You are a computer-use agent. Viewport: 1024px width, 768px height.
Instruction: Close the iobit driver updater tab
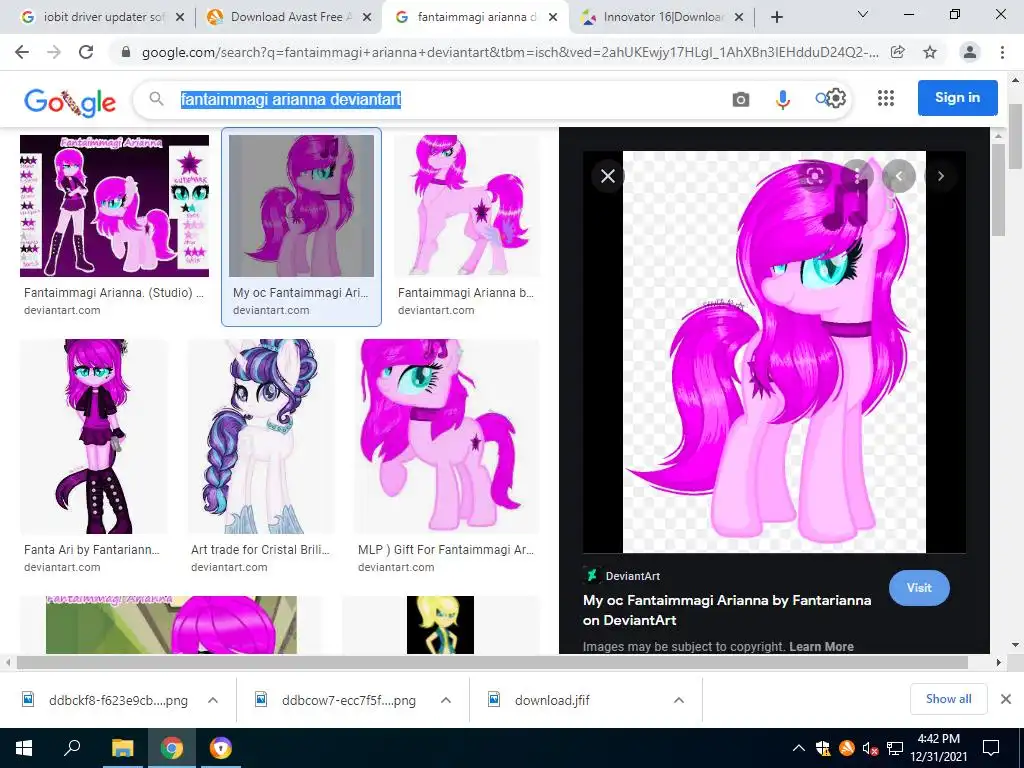[180, 18]
